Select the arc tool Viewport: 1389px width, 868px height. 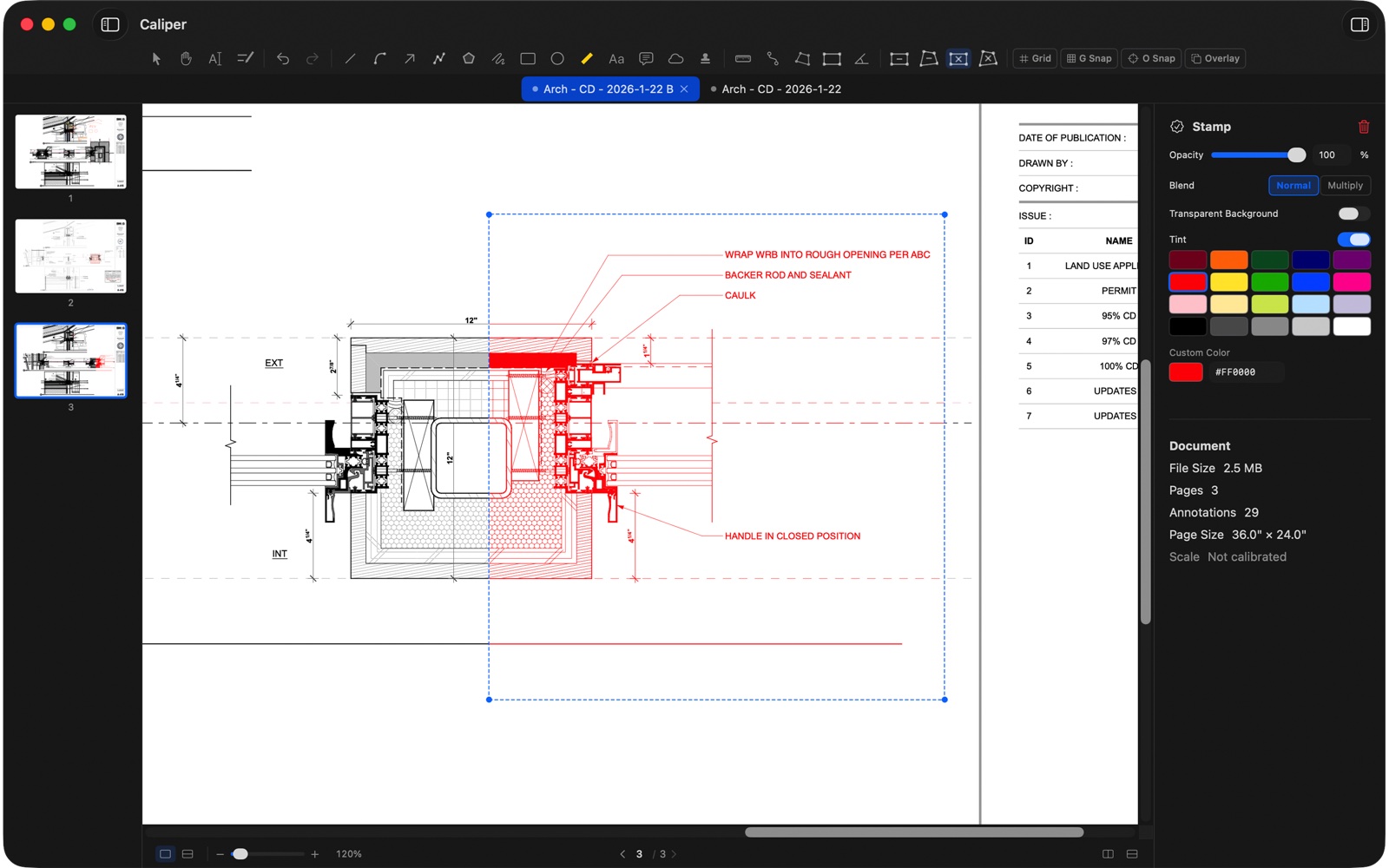click(x=379, y=59)
